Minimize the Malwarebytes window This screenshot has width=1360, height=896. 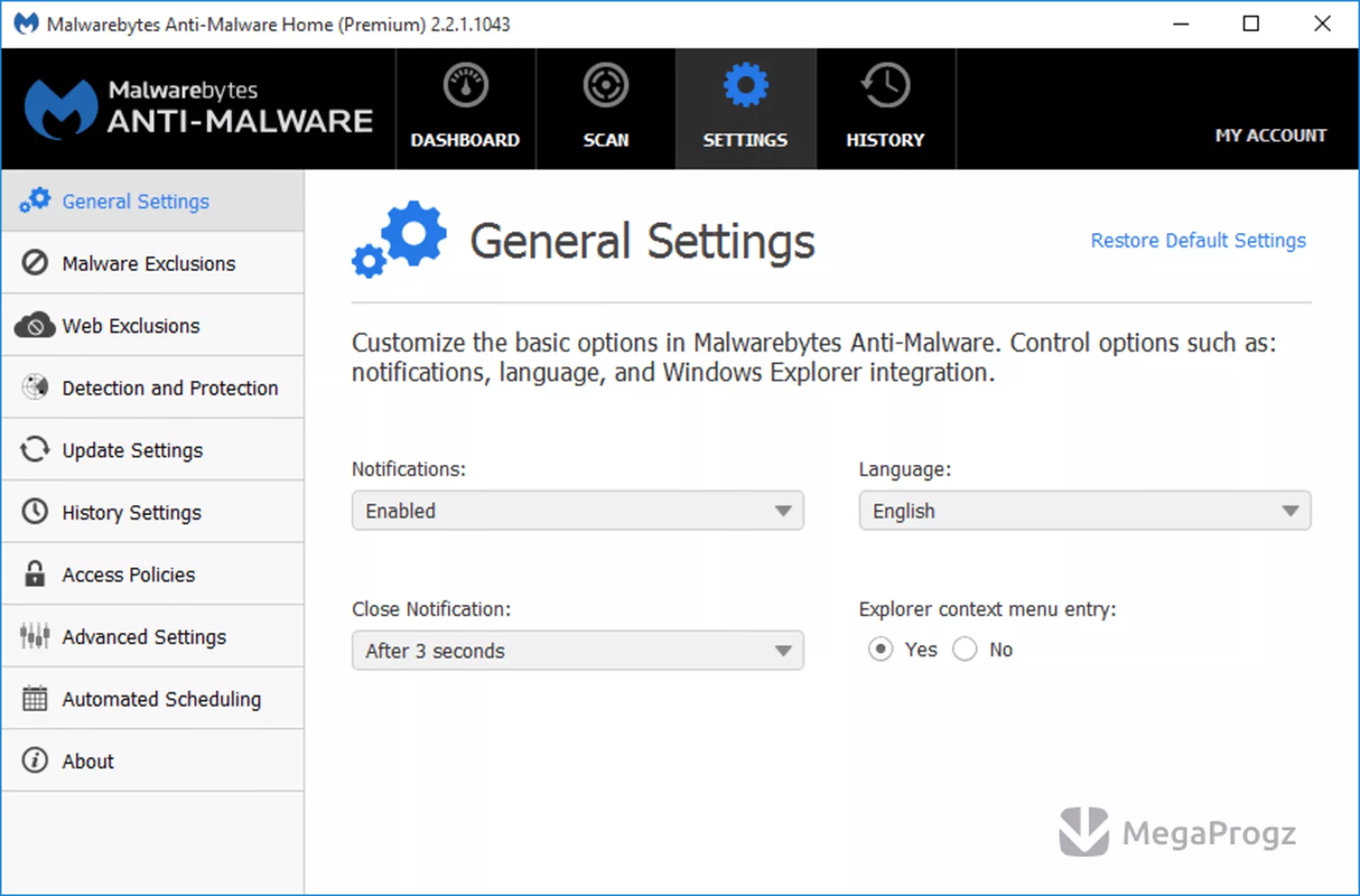click(x=1181, y=23)
